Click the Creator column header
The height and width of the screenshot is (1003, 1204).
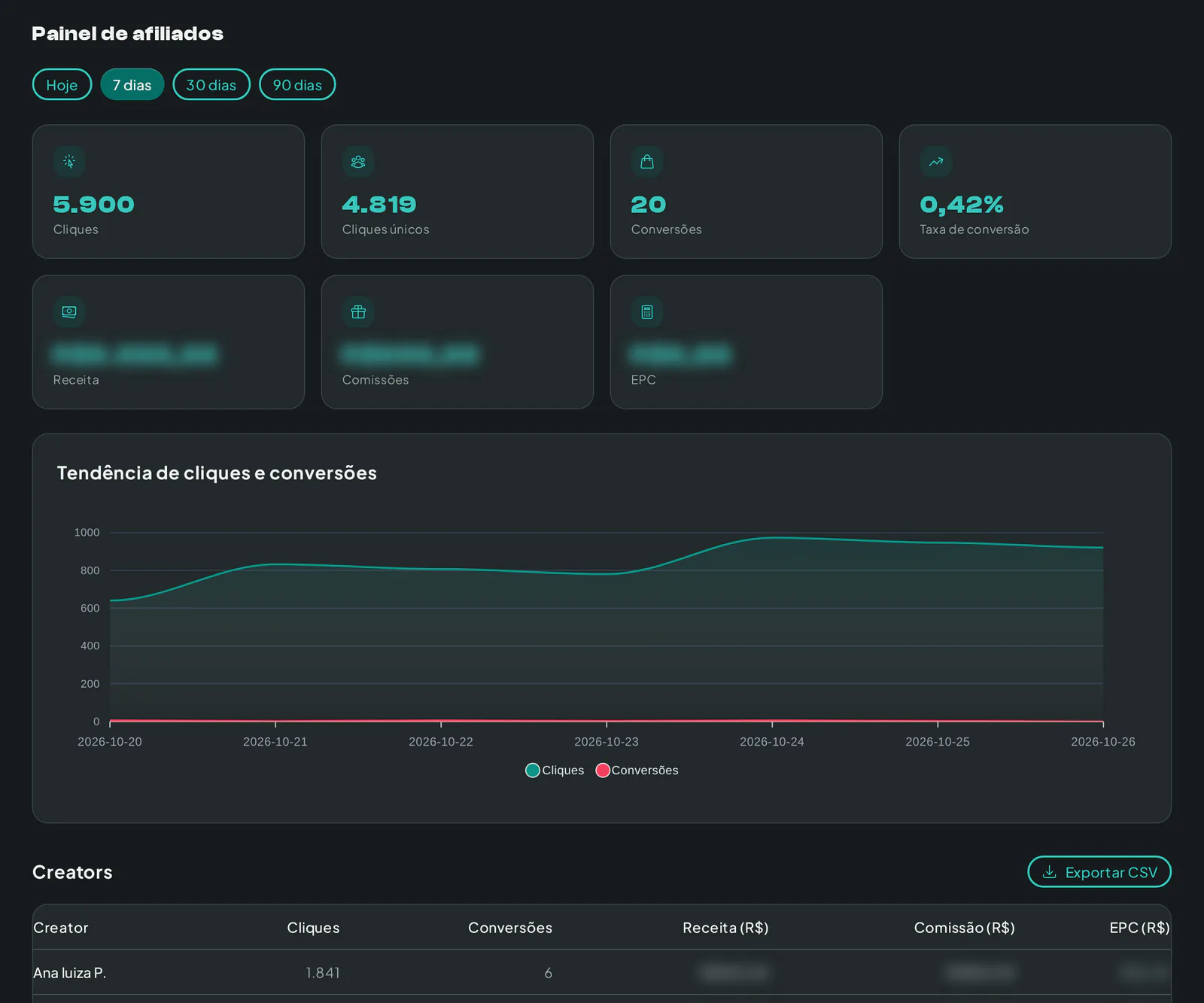point(61,928)
